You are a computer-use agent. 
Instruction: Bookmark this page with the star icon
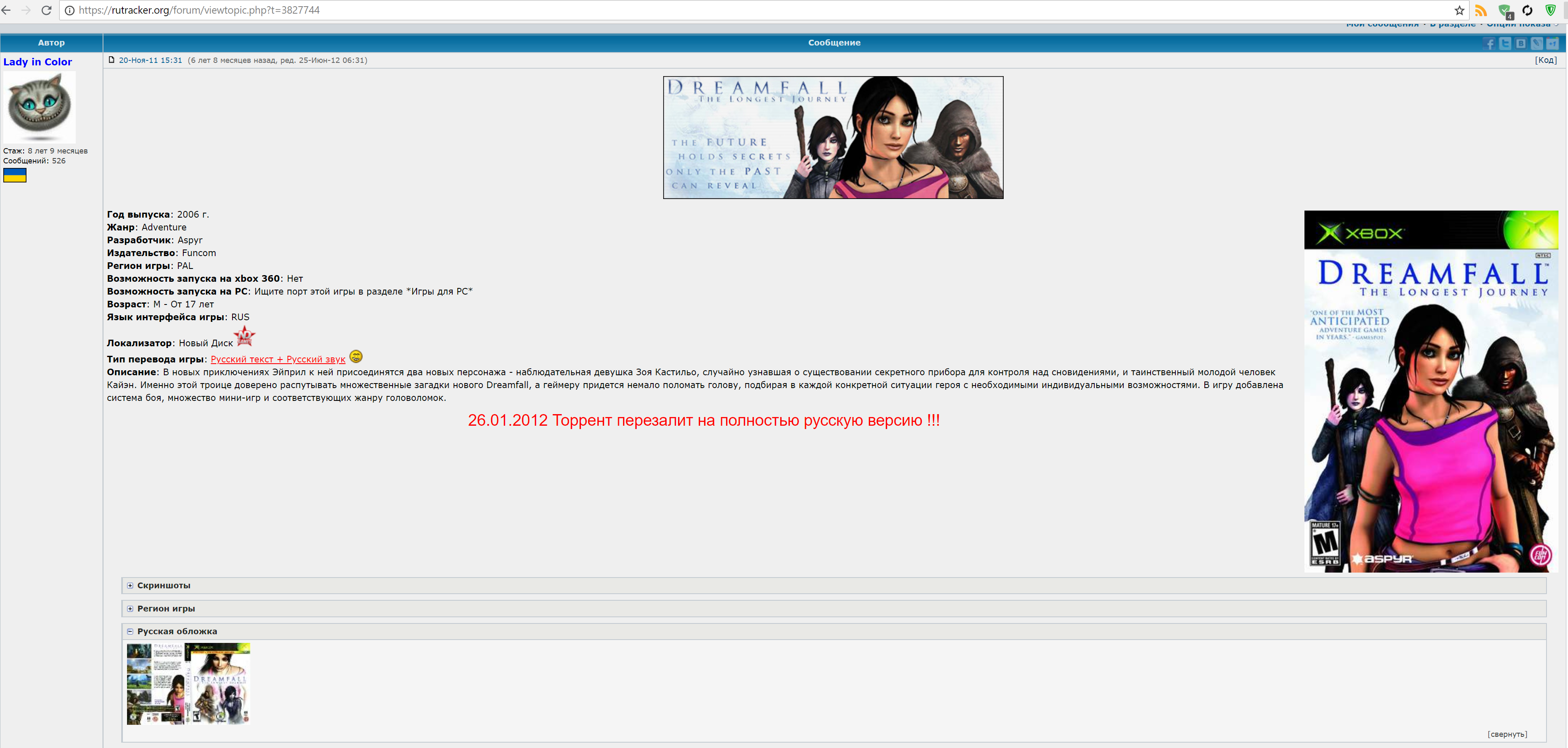coord(1459,10)
